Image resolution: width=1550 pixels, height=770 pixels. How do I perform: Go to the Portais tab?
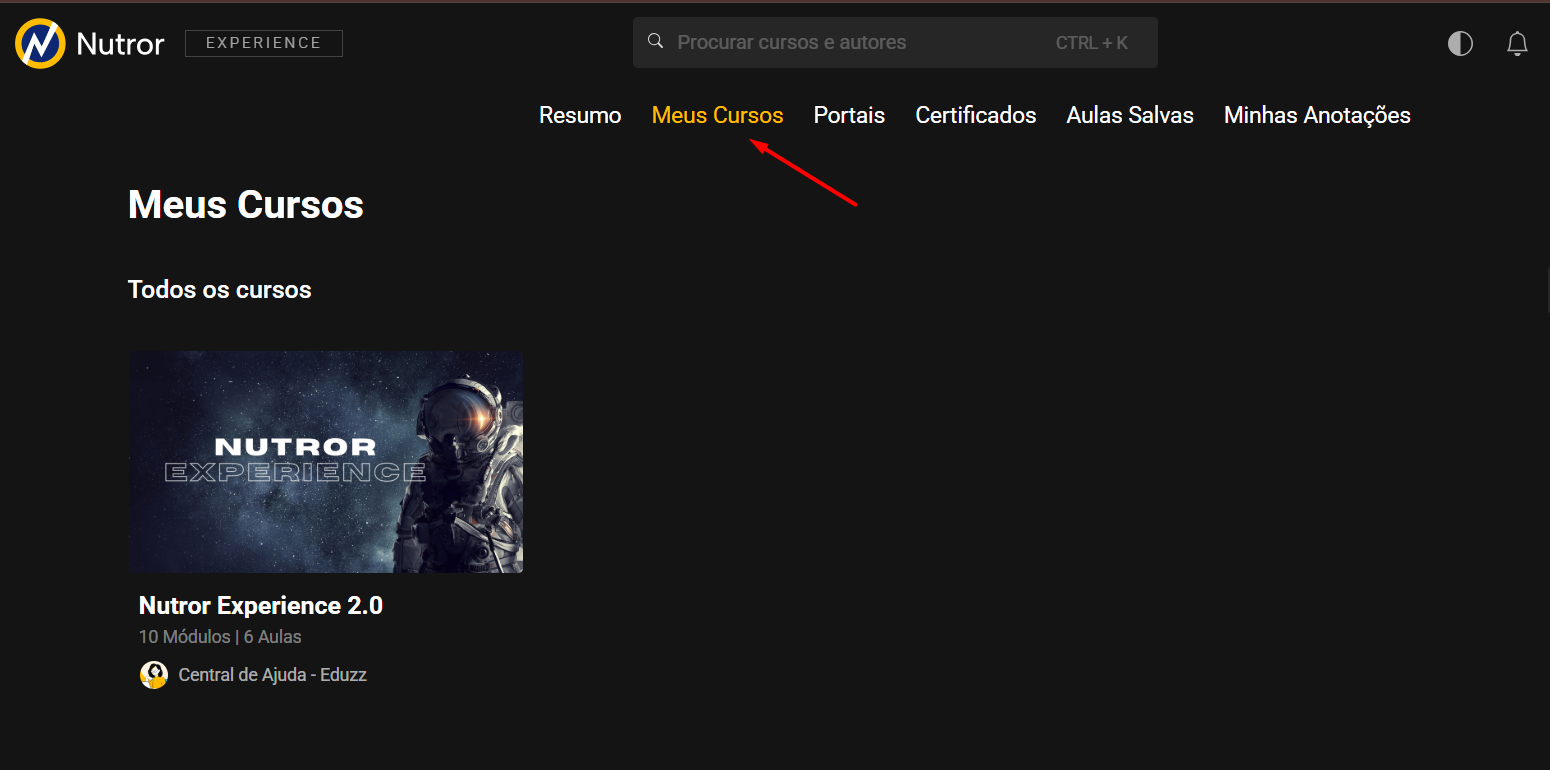click(x=849, y=115)
